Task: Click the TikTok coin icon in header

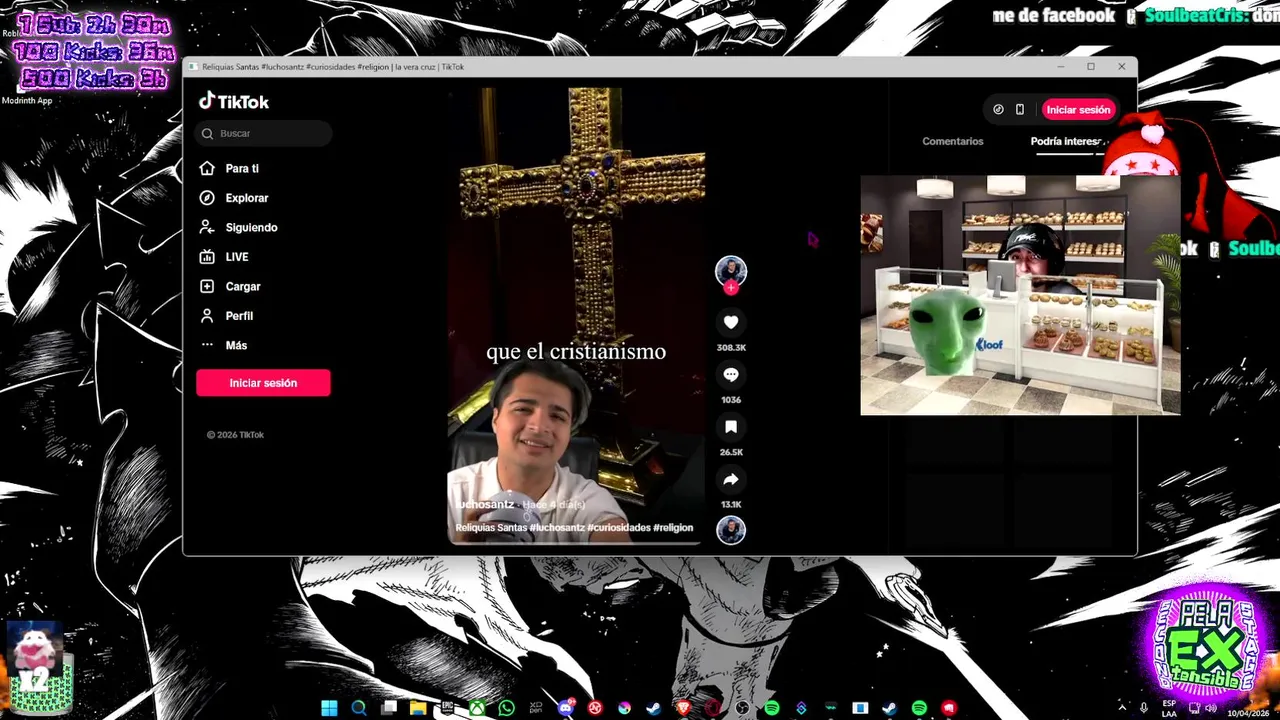Action: click(x=998, y=110)
